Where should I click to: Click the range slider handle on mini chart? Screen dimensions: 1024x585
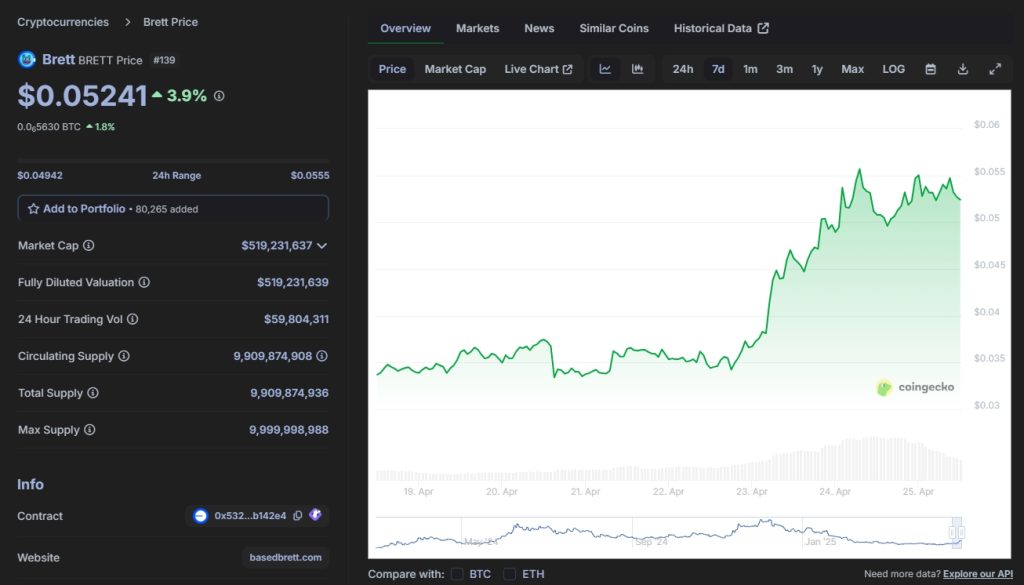[x=957, y=533]
